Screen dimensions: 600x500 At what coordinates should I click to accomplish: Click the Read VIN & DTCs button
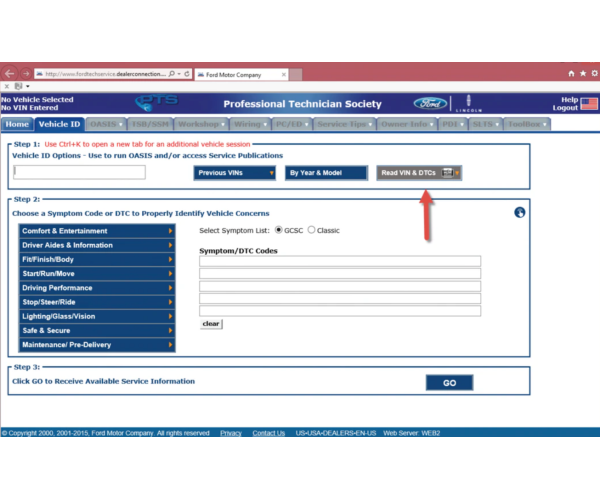(419, 173)
